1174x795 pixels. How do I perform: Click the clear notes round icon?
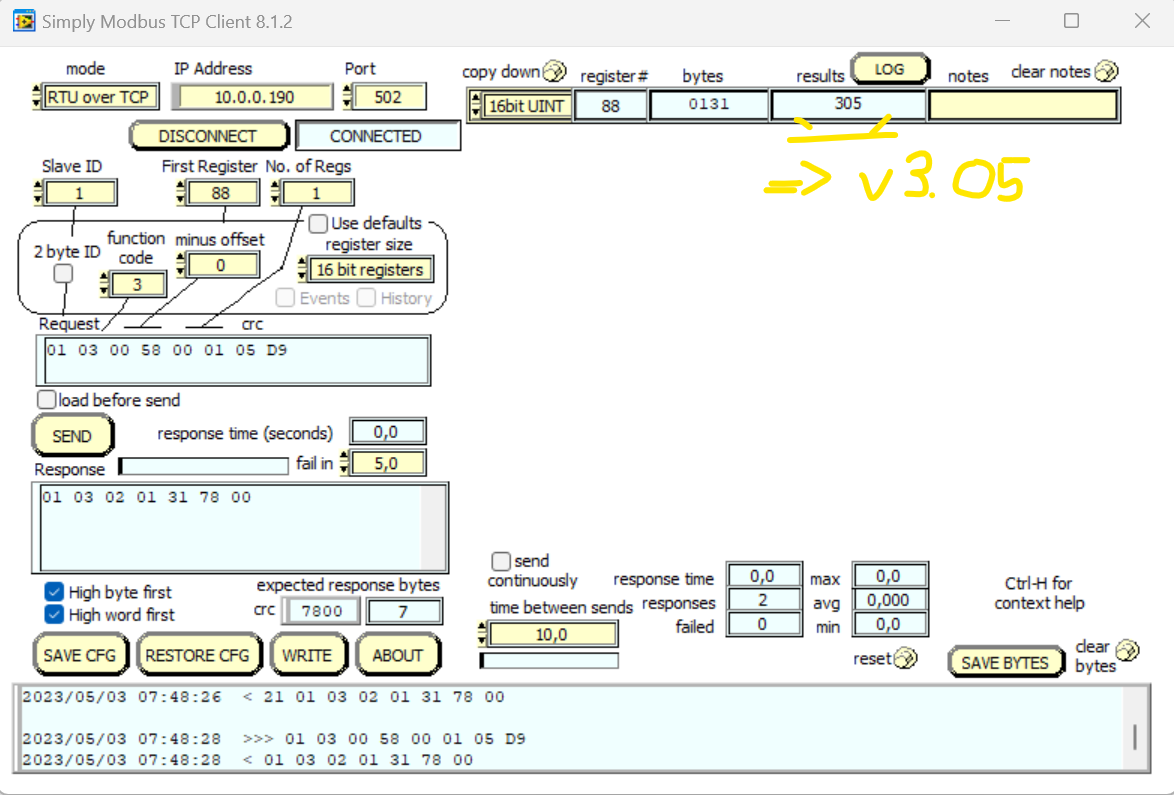[1105, 71]
